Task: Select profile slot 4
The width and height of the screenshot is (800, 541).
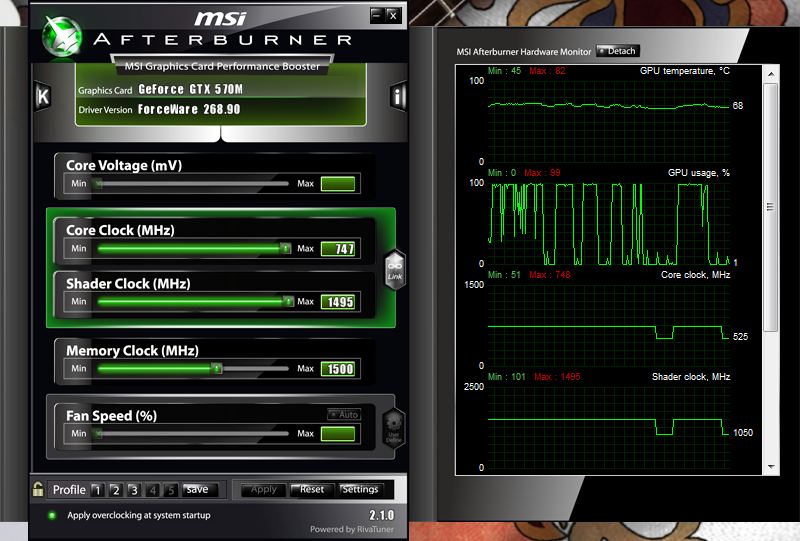Action: (x=152, y=490)
